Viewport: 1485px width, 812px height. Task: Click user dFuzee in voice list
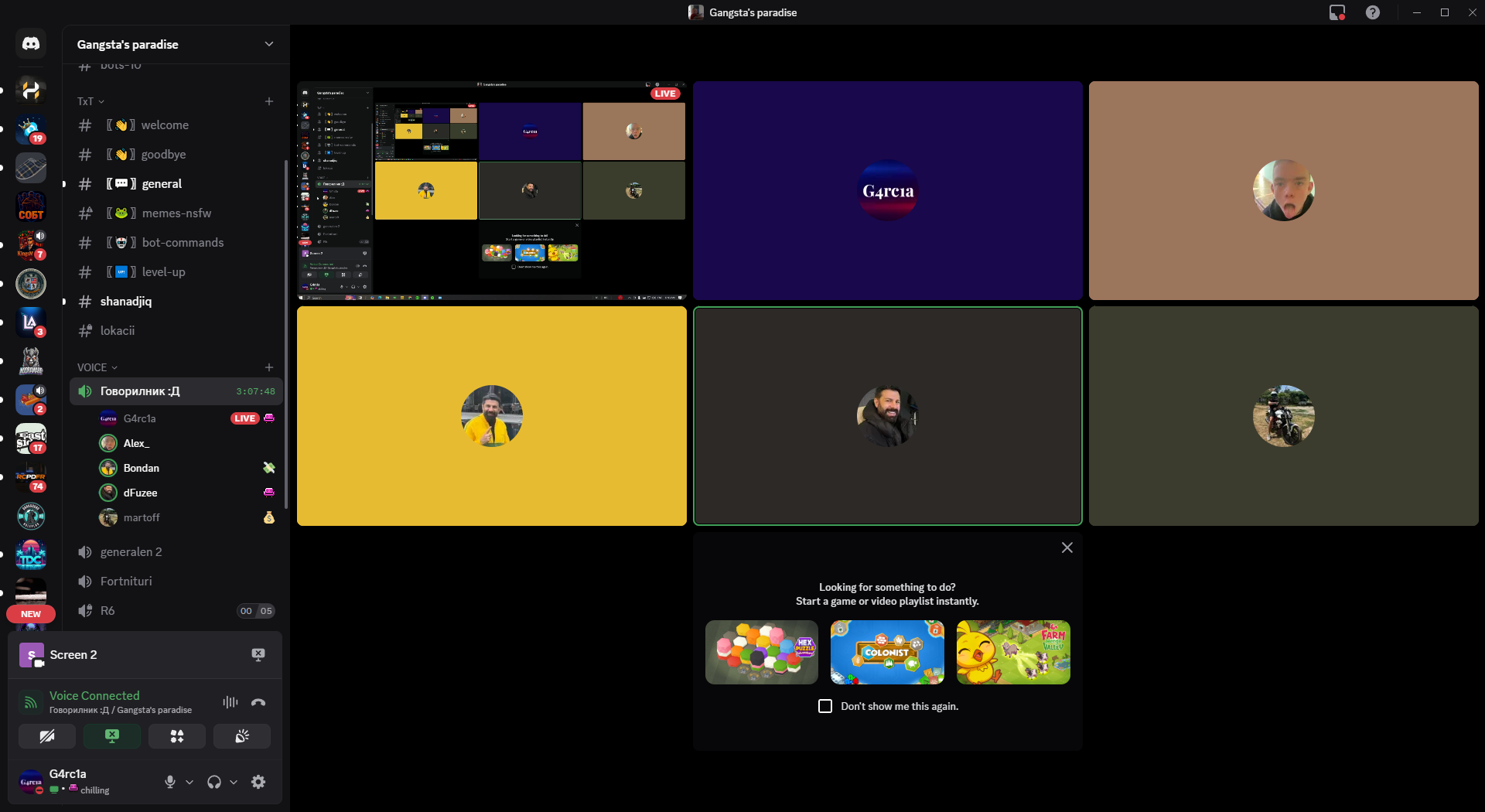point(187,493)
